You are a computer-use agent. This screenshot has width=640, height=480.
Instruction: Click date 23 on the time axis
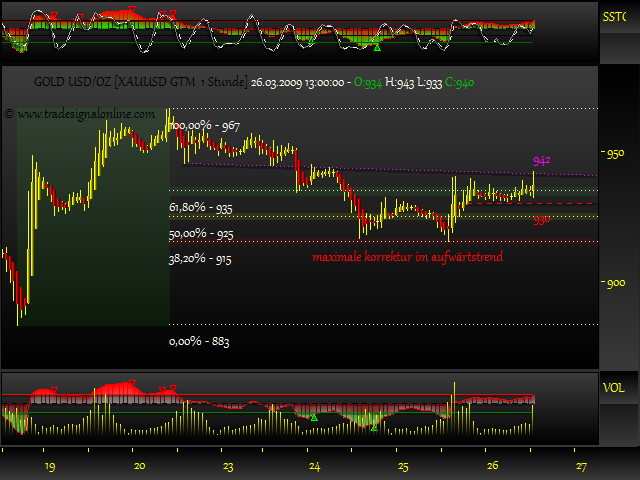click(x=228, y=466)
